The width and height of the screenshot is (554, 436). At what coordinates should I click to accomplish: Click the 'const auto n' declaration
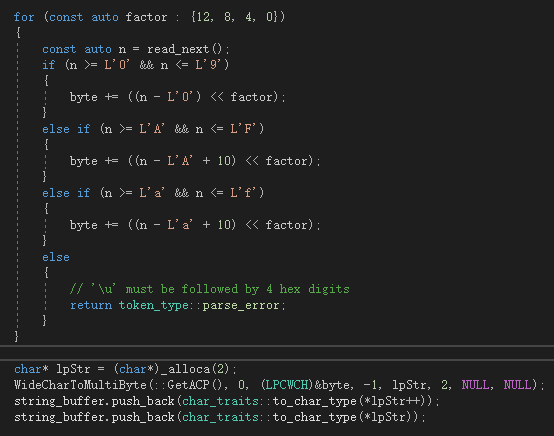pos(84,49)
